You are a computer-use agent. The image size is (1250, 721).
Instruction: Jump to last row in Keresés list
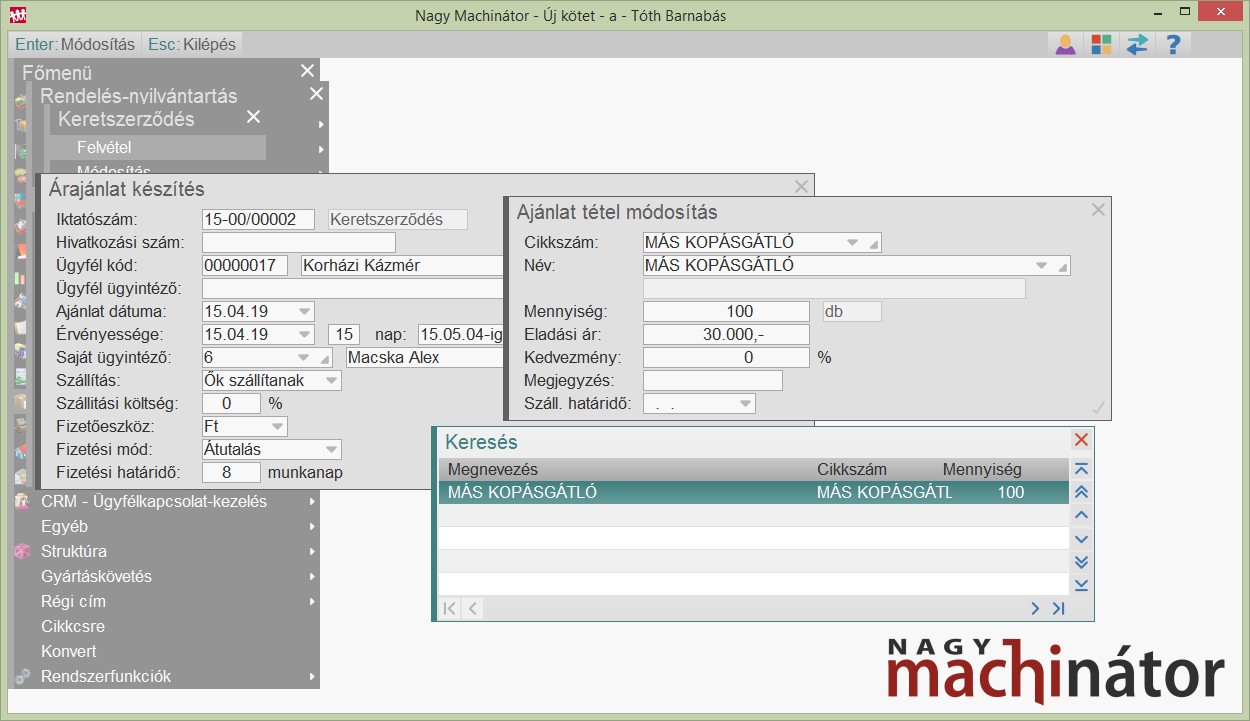click(x=1081, y=585)
